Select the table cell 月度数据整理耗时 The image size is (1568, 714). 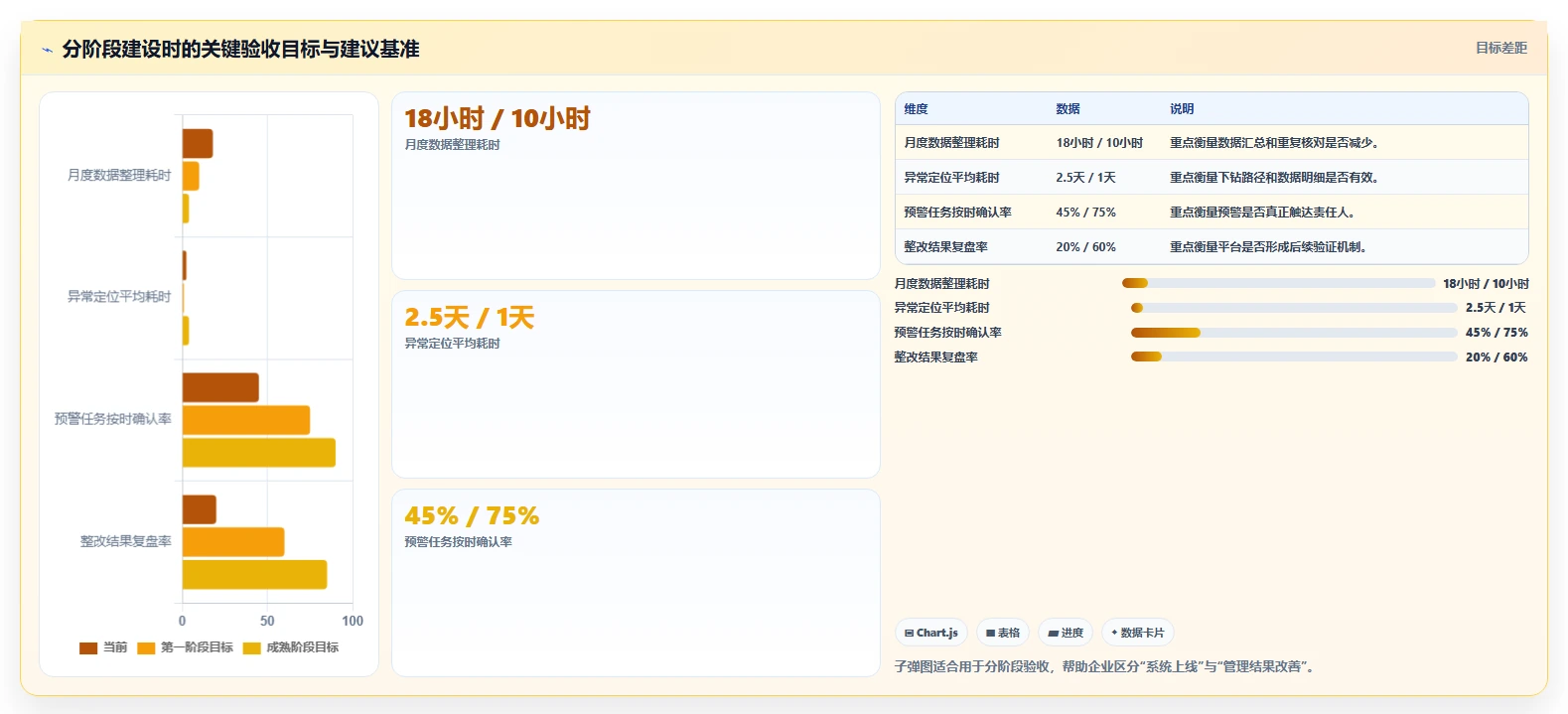pyautogui.click(x=951, y=143)
